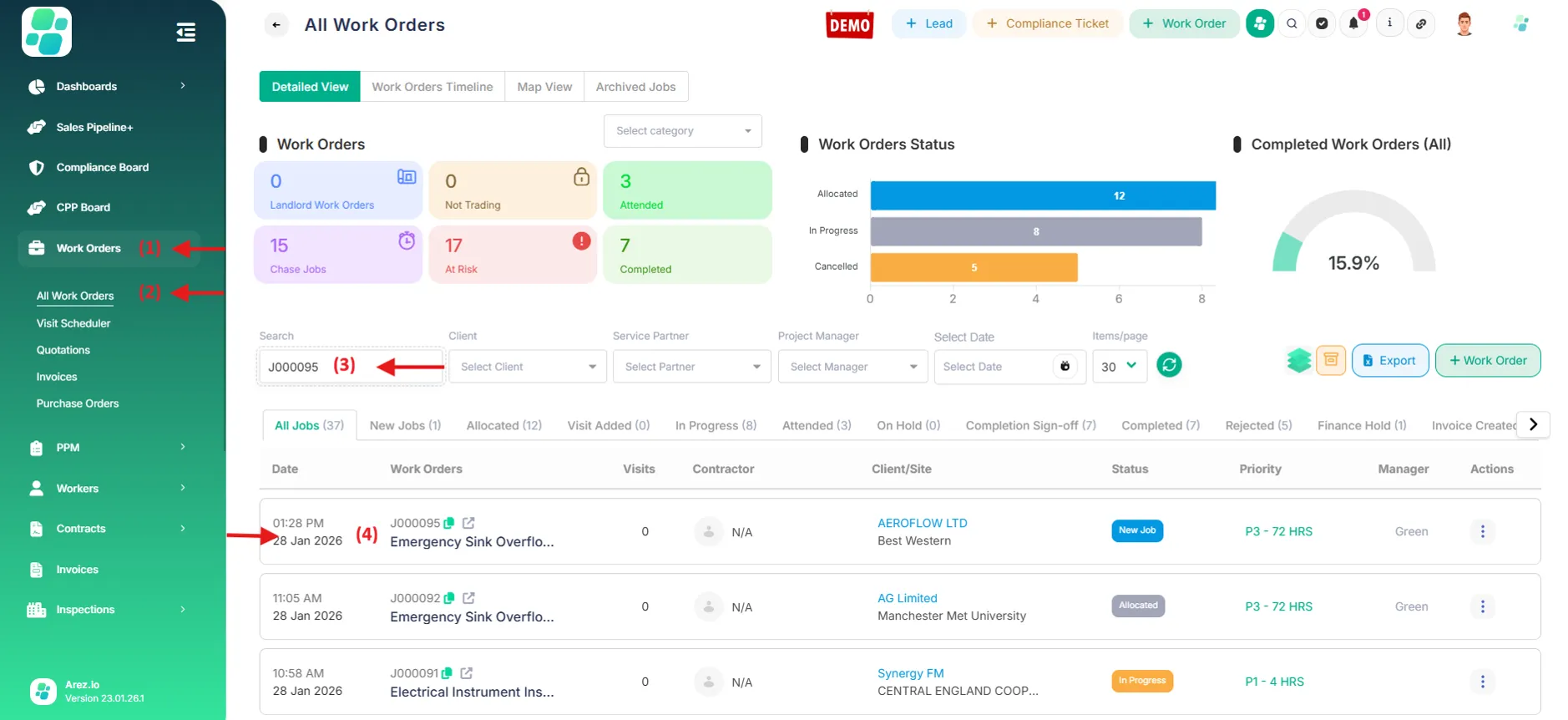Viewport: 1568px width, 720px height.
Task: Click the blue Allocated bar in the chart
Action: point(1042,195)
